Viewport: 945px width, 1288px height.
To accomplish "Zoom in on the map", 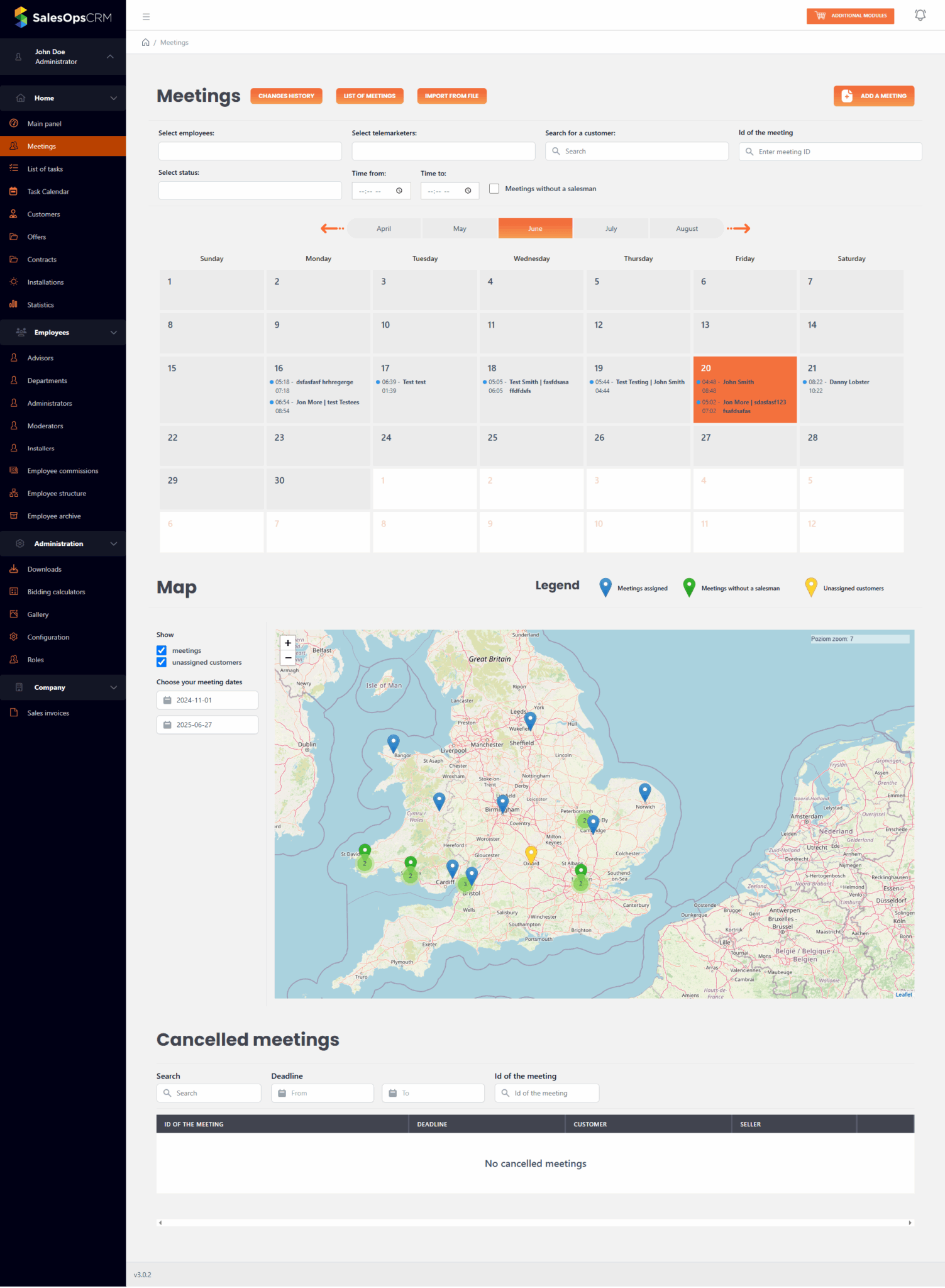I will (288, 643).
